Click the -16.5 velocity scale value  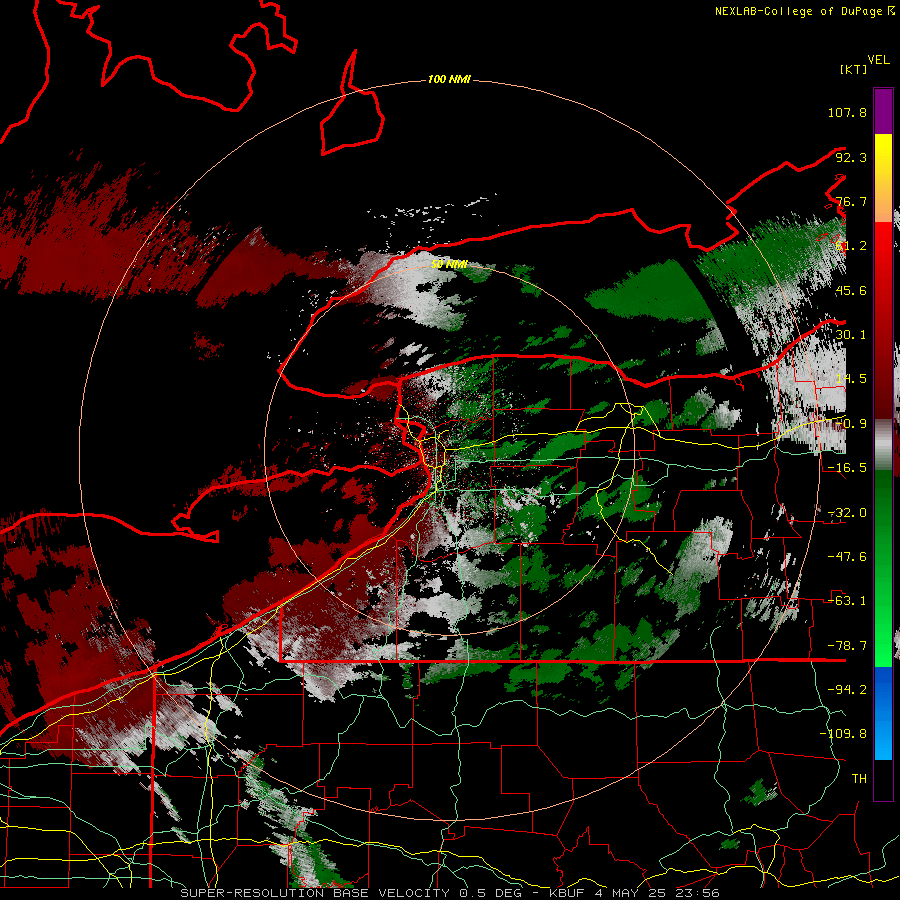point(847,468)
